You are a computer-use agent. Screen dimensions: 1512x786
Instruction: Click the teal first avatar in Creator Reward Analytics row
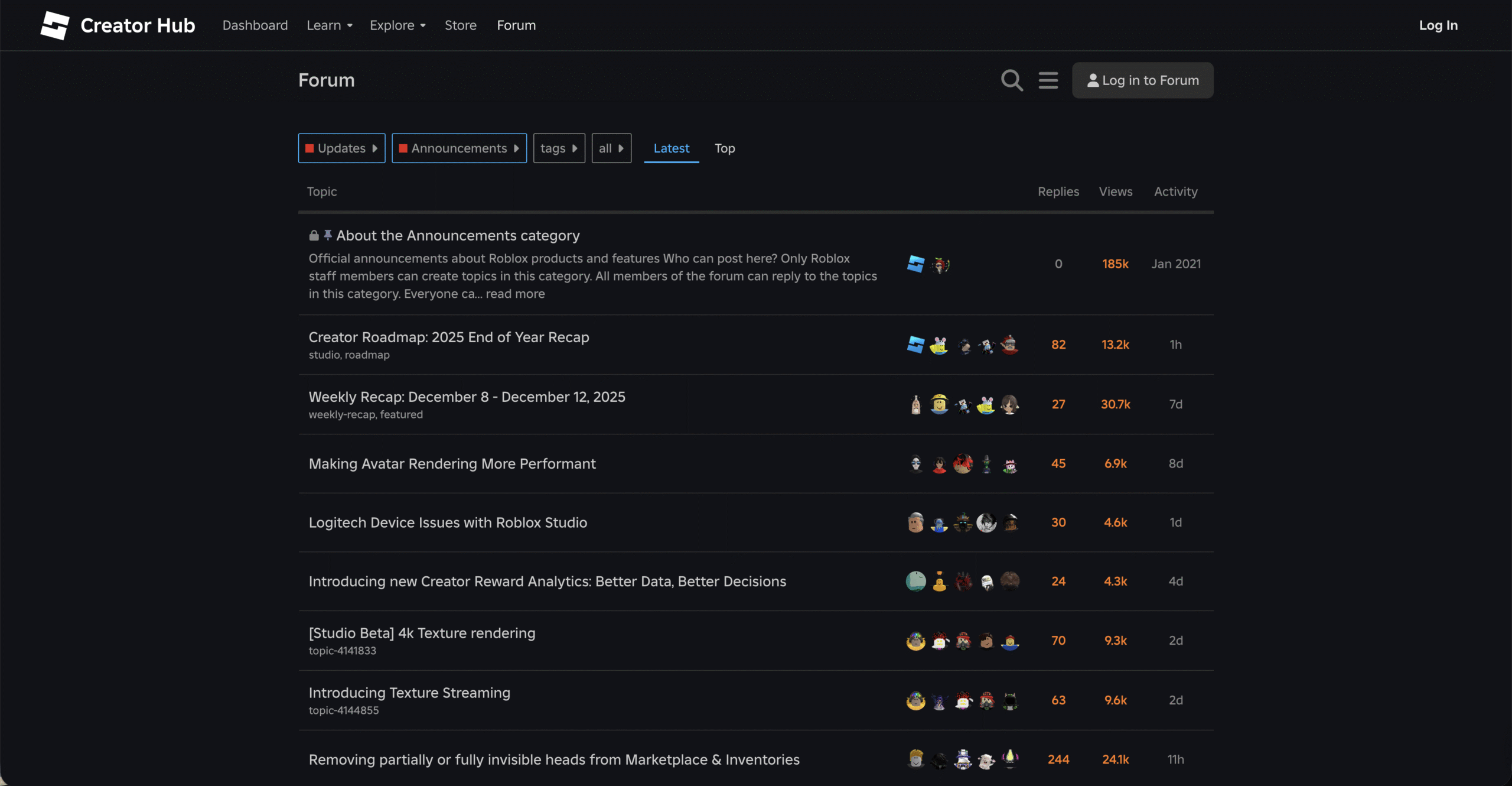pyautogui.click(x=915, y=582)
